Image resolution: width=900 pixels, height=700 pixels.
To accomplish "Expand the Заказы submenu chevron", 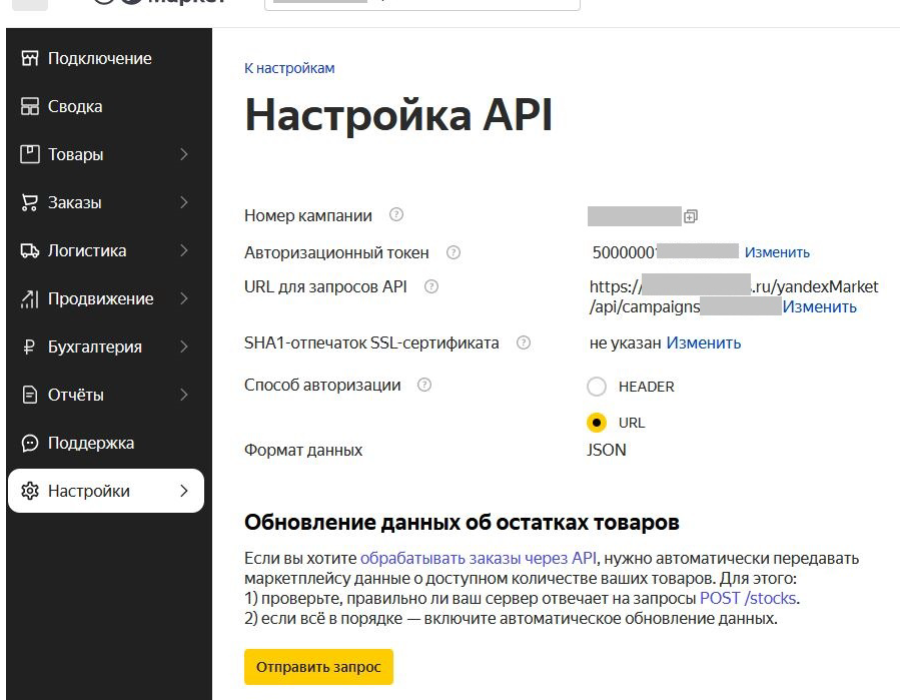I will click(x=184, y=203).
